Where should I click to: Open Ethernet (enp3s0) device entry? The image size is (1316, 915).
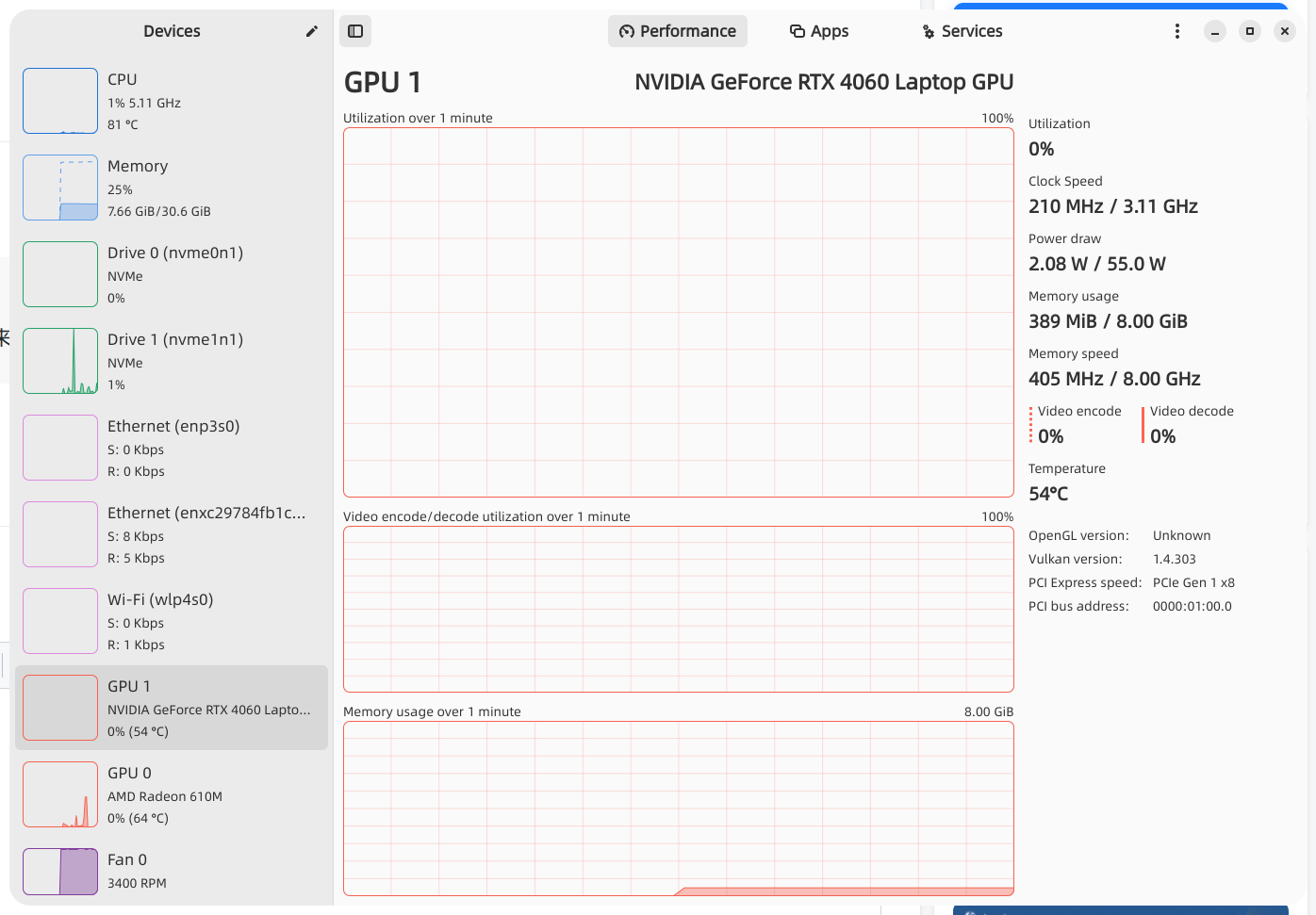coord(172,448)
